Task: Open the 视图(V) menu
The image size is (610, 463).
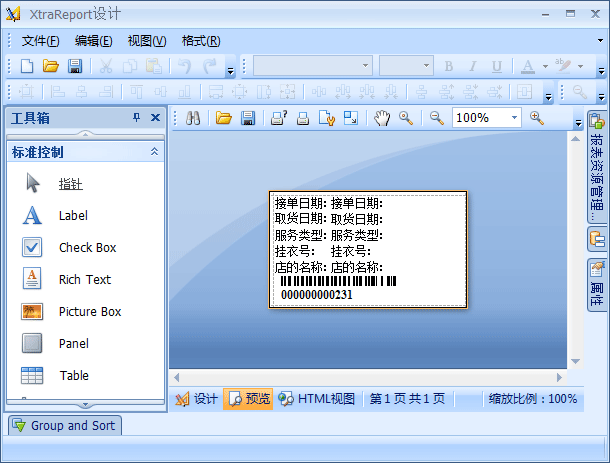Action: (x=147, y=41)
